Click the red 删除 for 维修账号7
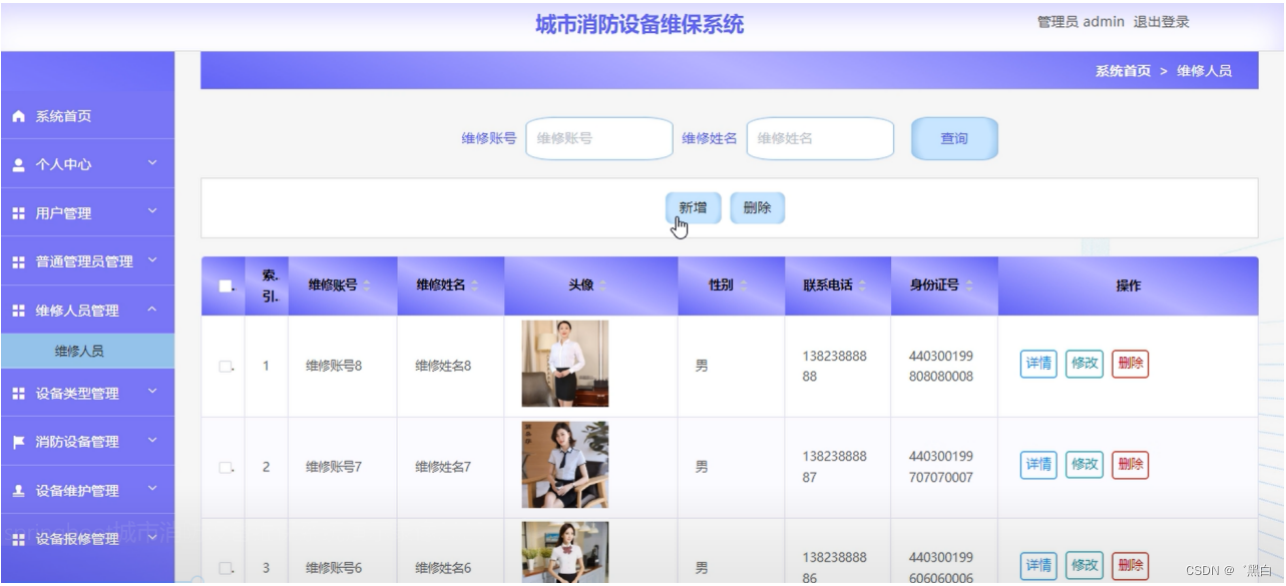This screenshot has width=1286, height=586. [1130, 465]
